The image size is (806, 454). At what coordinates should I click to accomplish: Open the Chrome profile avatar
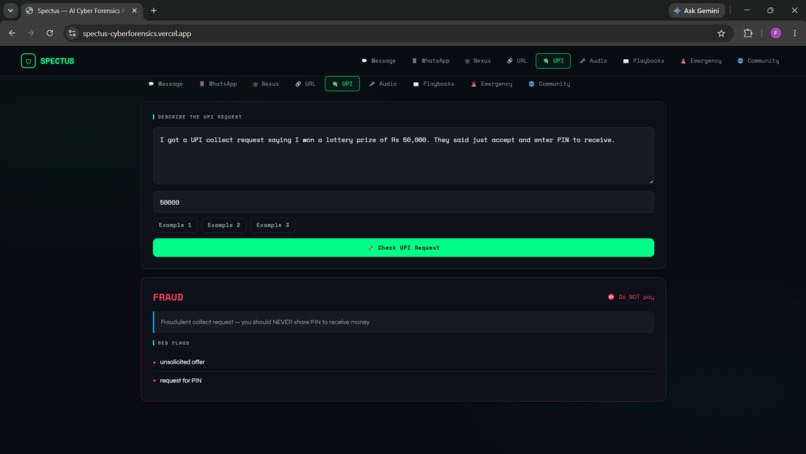click(776, 33)
